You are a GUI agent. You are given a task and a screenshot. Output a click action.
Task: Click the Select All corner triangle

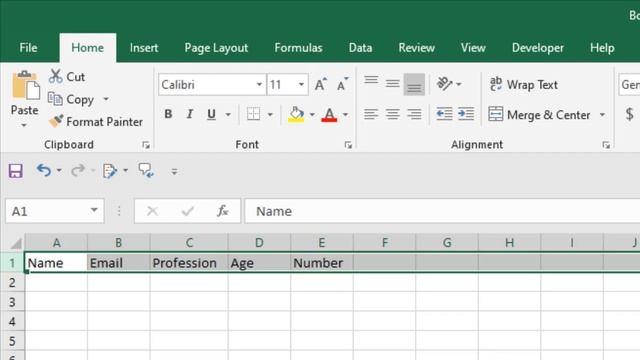pyautogui.click(x=16, y=244)
